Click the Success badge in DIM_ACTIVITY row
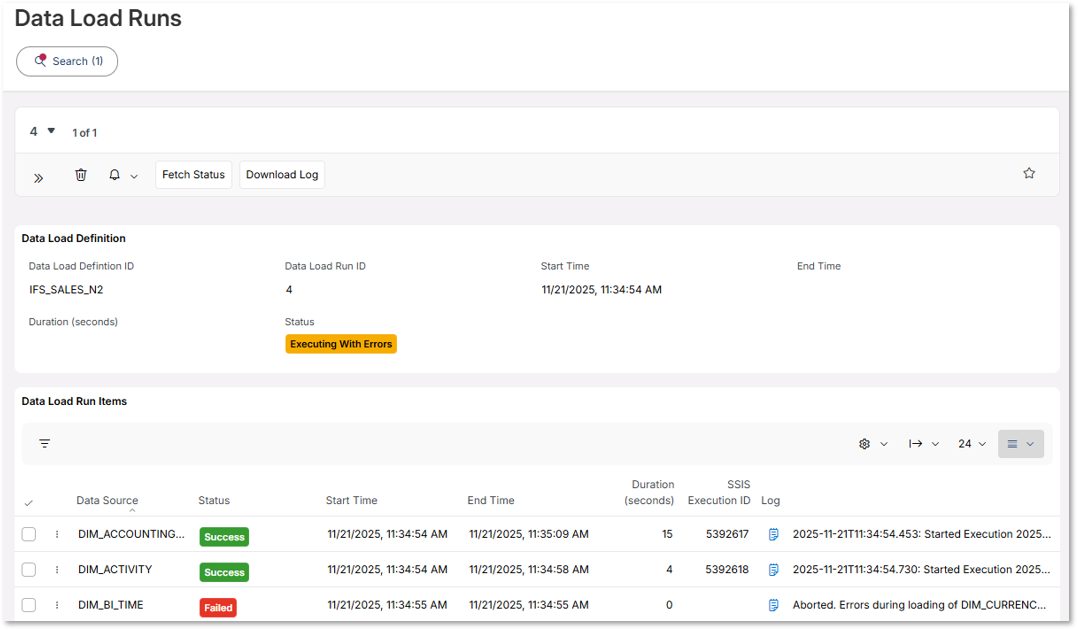1078x630 pixels. tap(224, 572)
